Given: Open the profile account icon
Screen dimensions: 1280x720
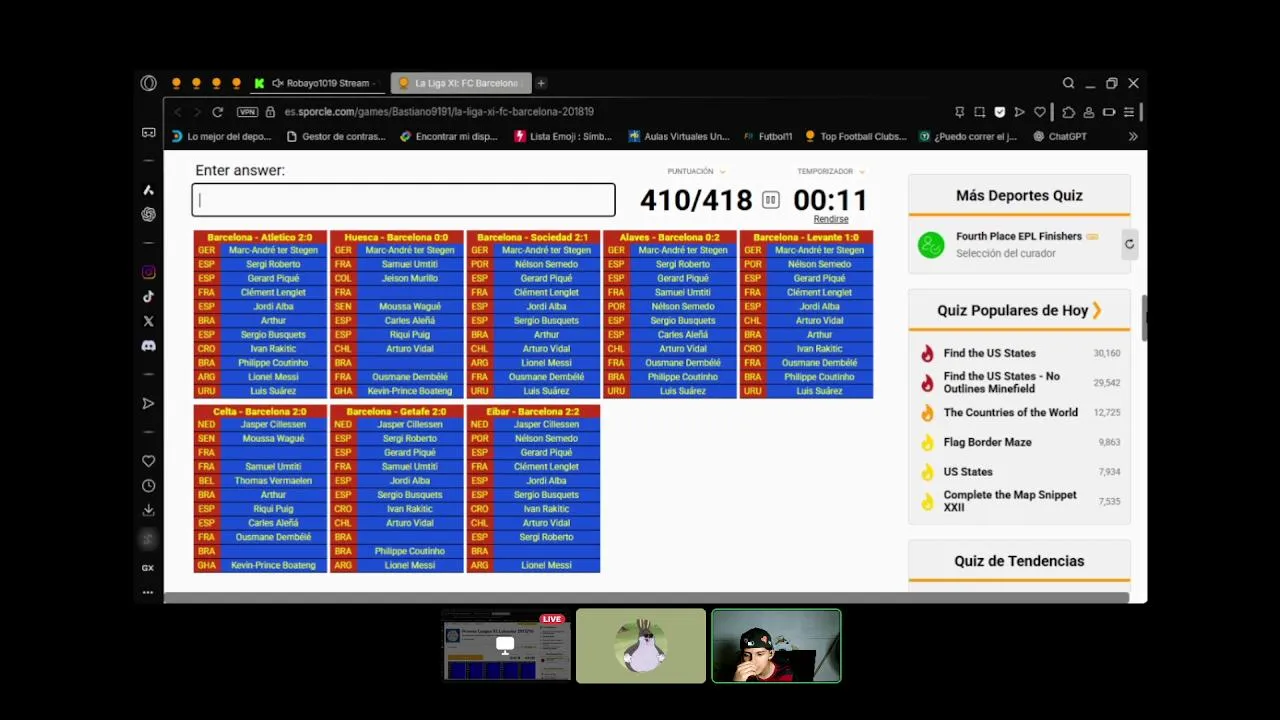Looking at the screenshot, I should 1088,112.
